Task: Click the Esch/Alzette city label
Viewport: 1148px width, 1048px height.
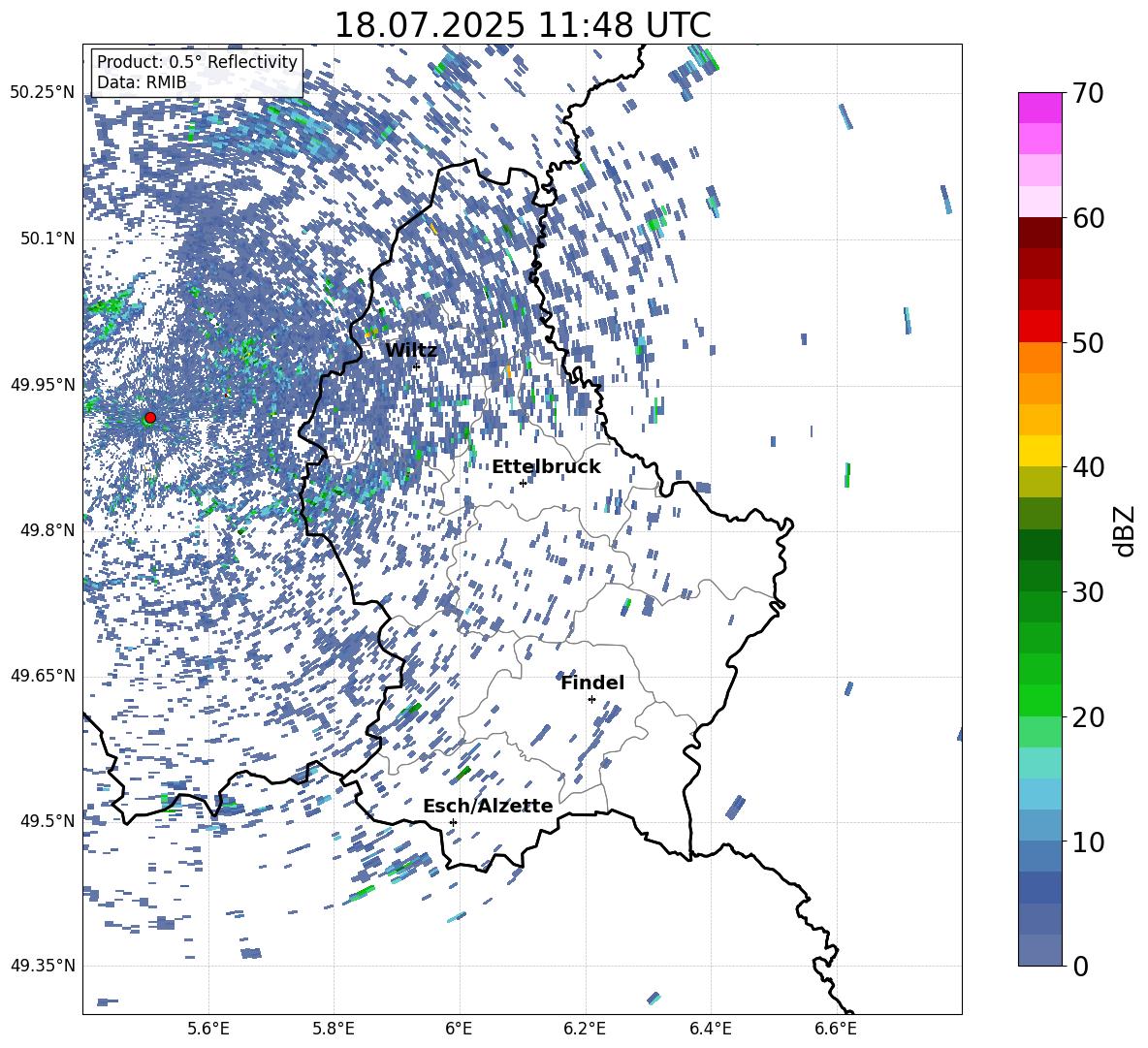Action: 488,806
